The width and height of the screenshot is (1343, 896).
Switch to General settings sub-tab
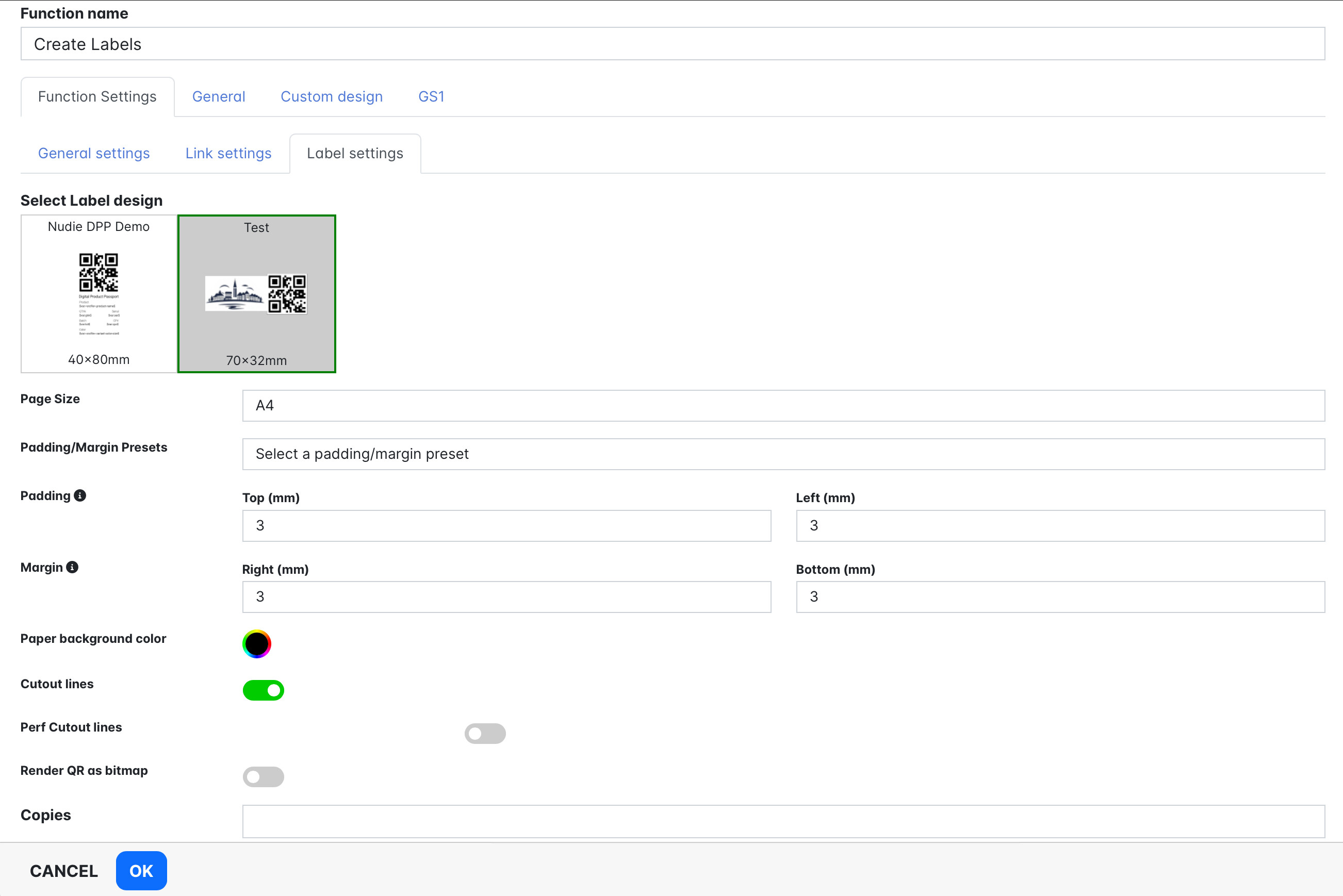(x=94, y=153)
